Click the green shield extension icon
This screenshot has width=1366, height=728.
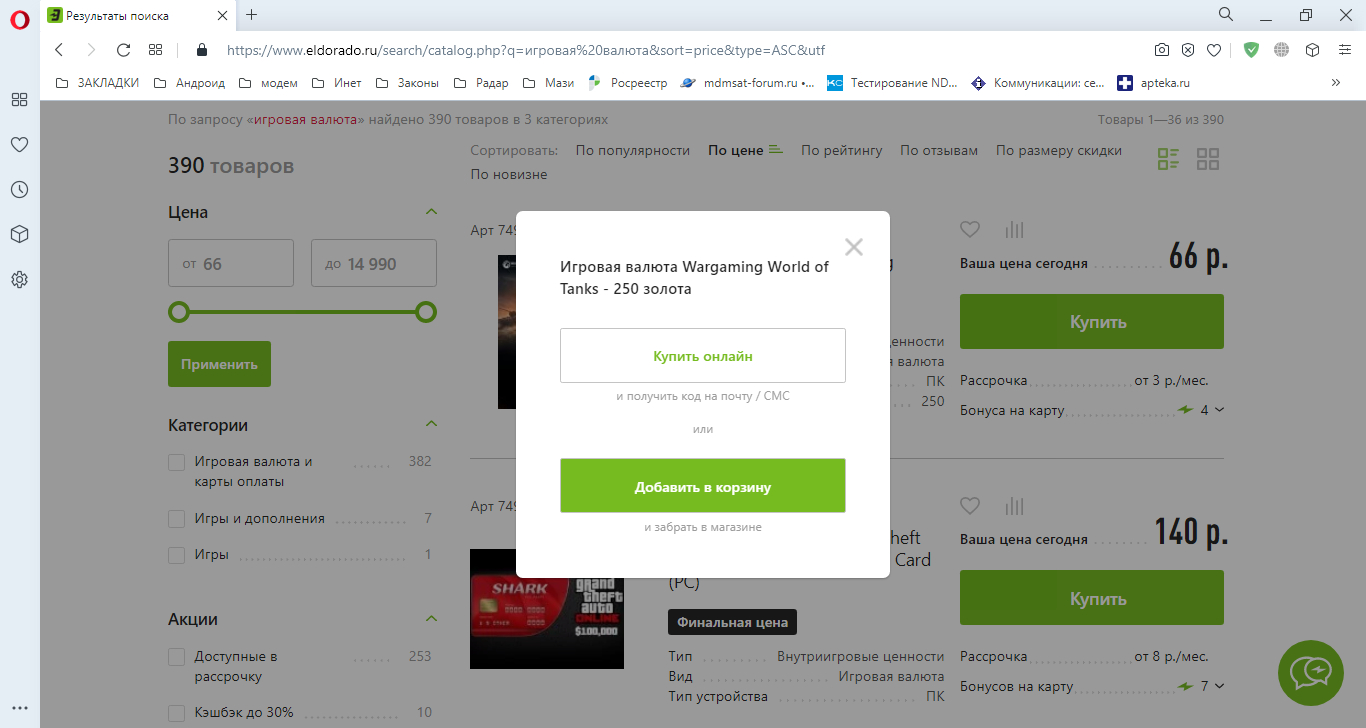[x=1251, y=50]
